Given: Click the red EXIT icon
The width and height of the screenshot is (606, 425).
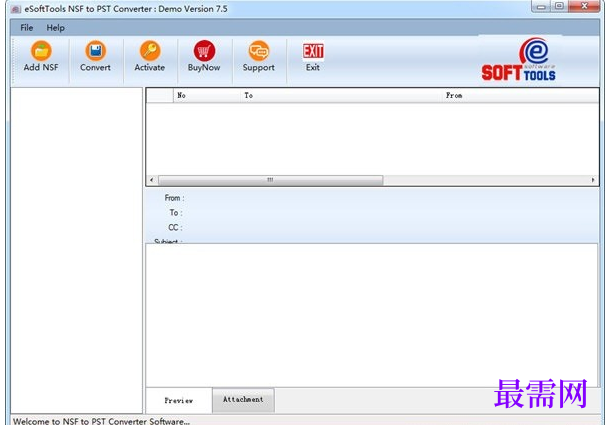Looking at the screenshot, I should pos(313,51).
